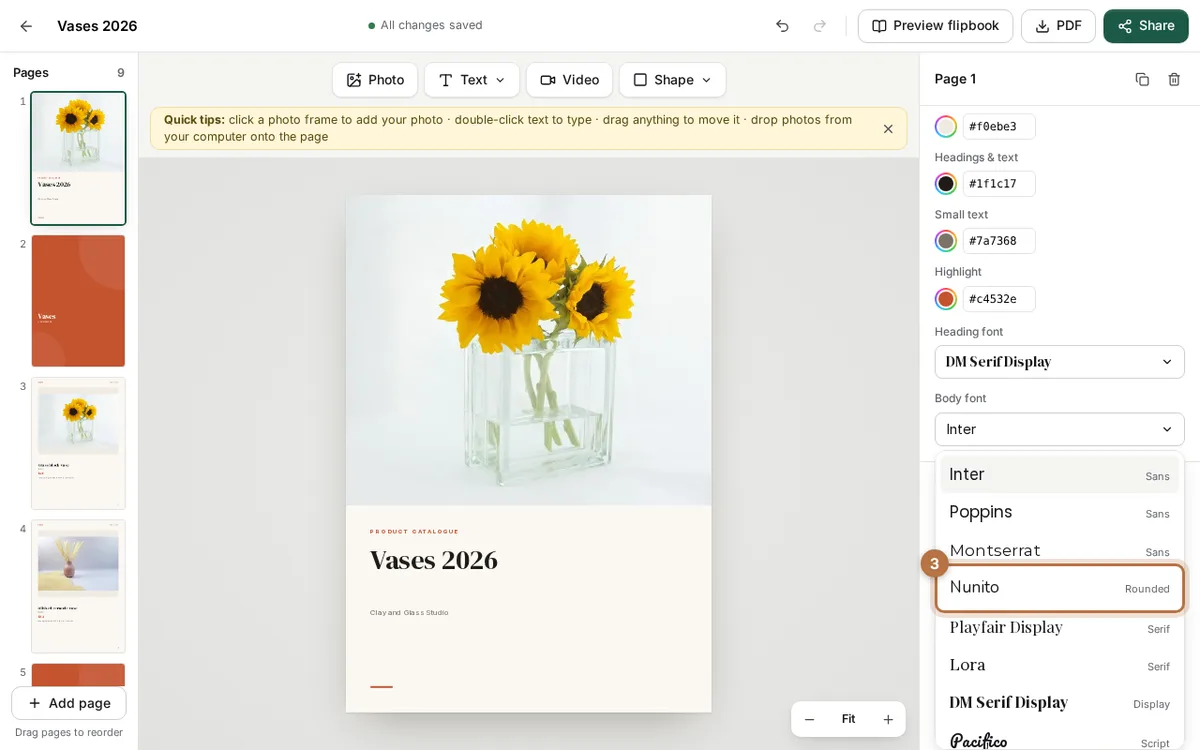The height and width of the screenshot is (750, 1200).
Task: Go back using the left arrow icon
Action: click(26, 26)
